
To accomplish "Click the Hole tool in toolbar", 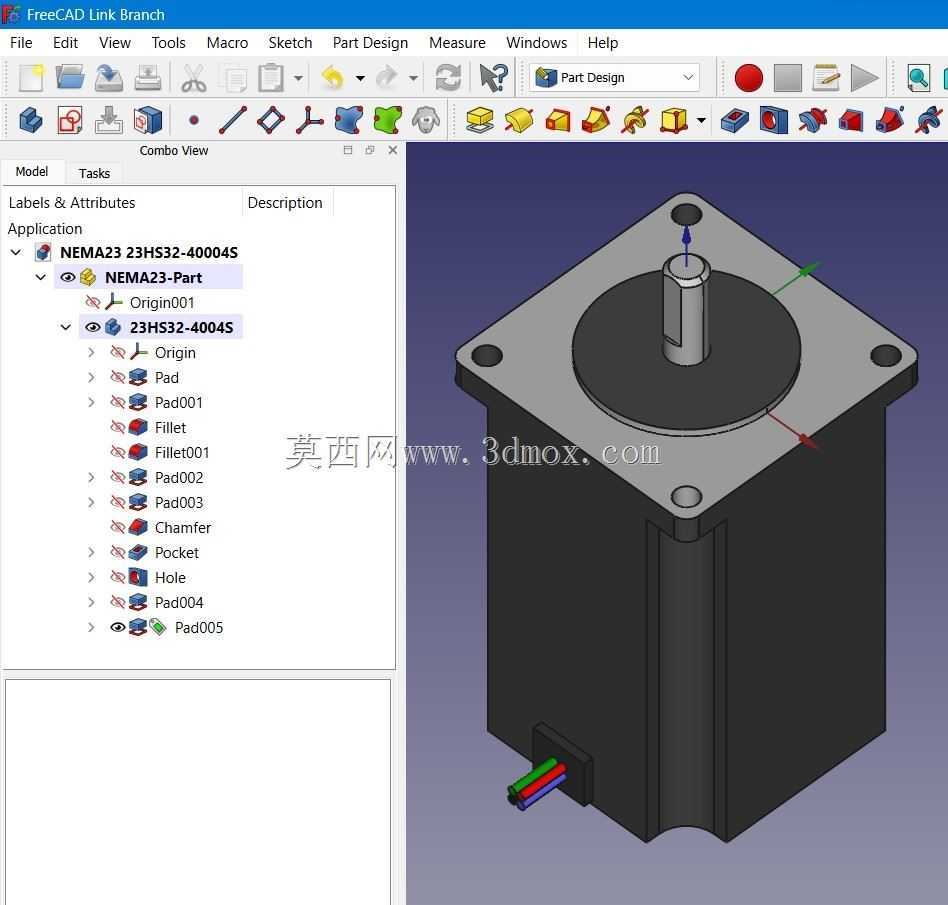I will (773, 120).
